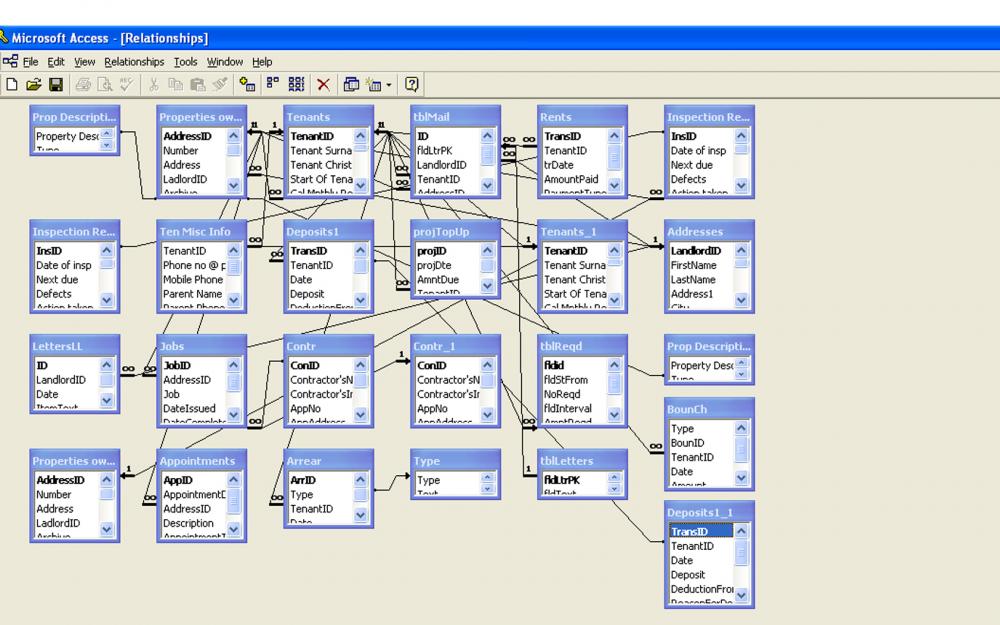Click the New blank document icon

pos(13,85)
